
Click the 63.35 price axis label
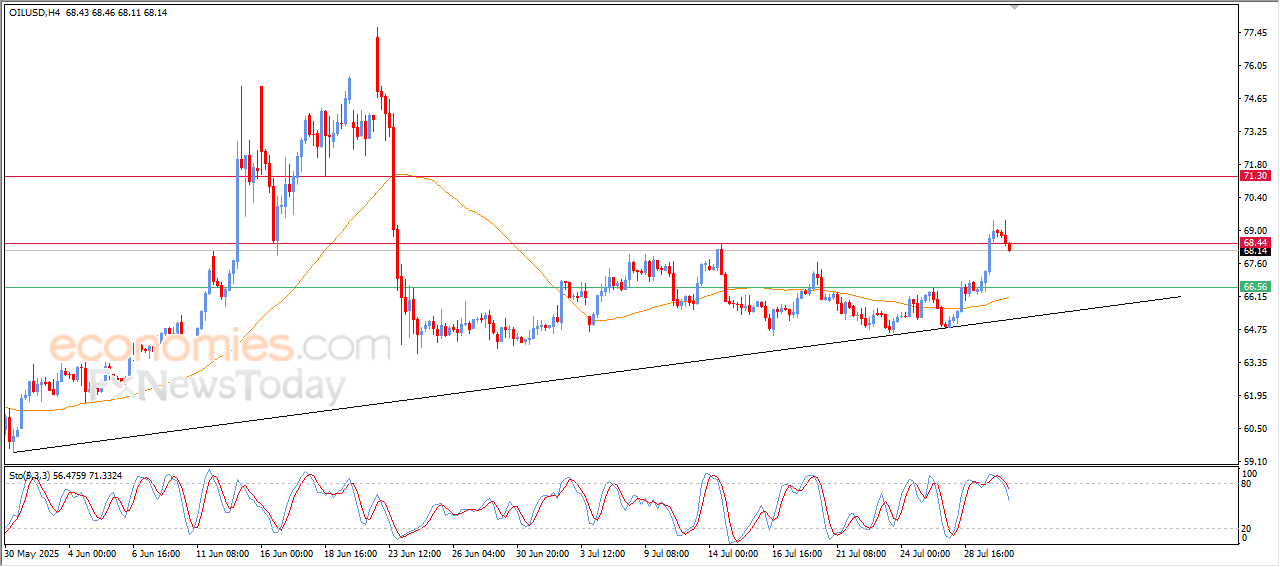click(x=1255, y=363)
